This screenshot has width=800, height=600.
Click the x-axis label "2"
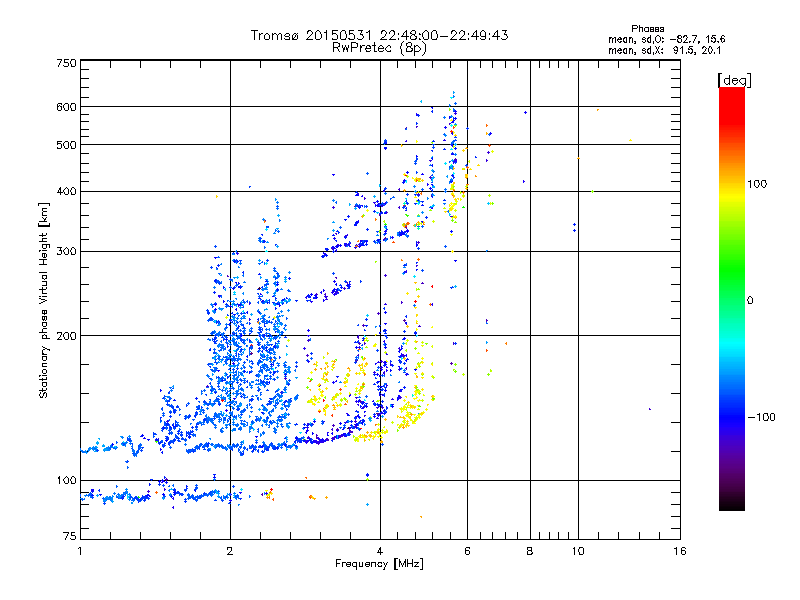point(230,551)
